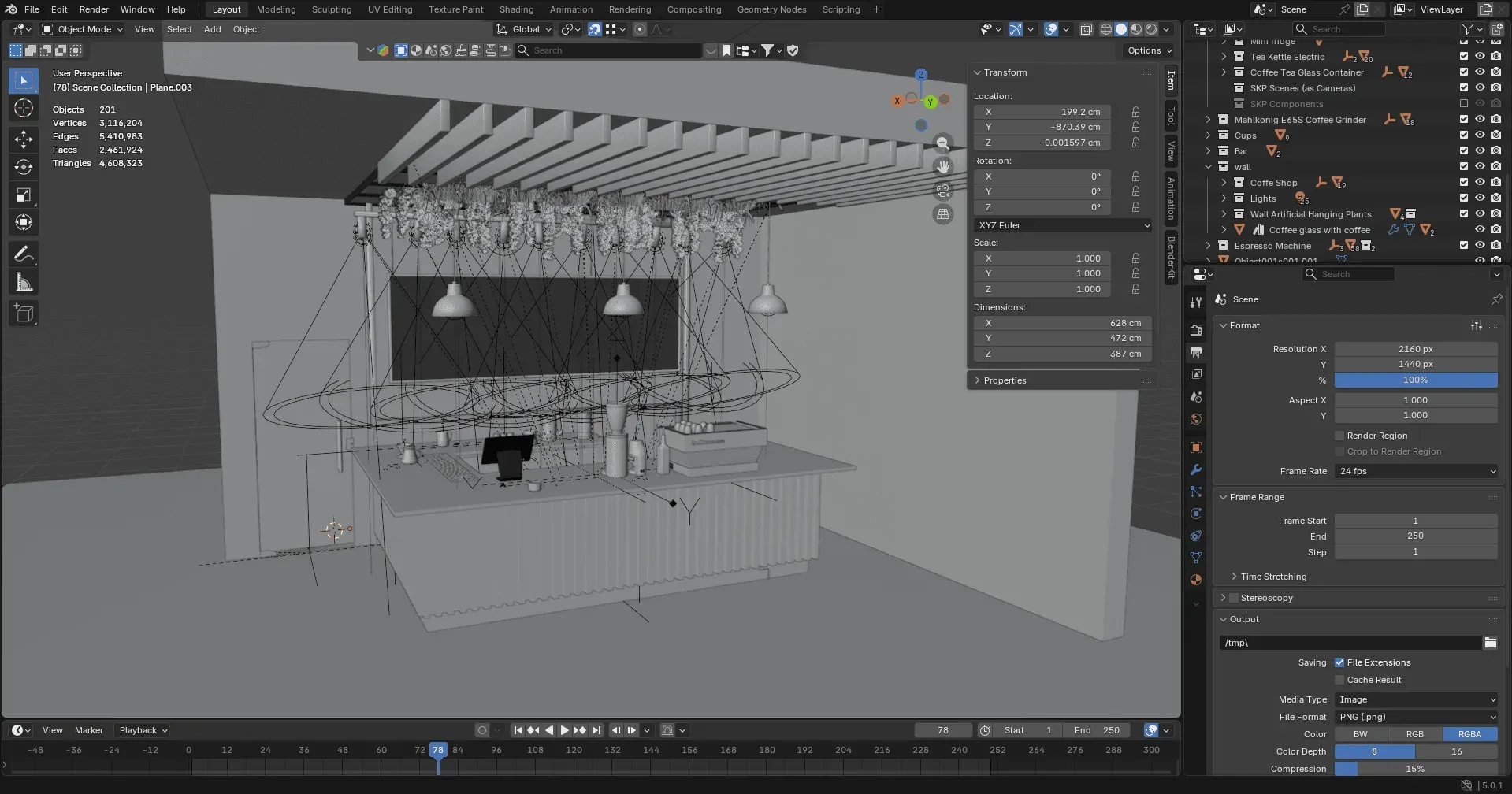
Task: Select the Move tool
Action: pos(24,139)
